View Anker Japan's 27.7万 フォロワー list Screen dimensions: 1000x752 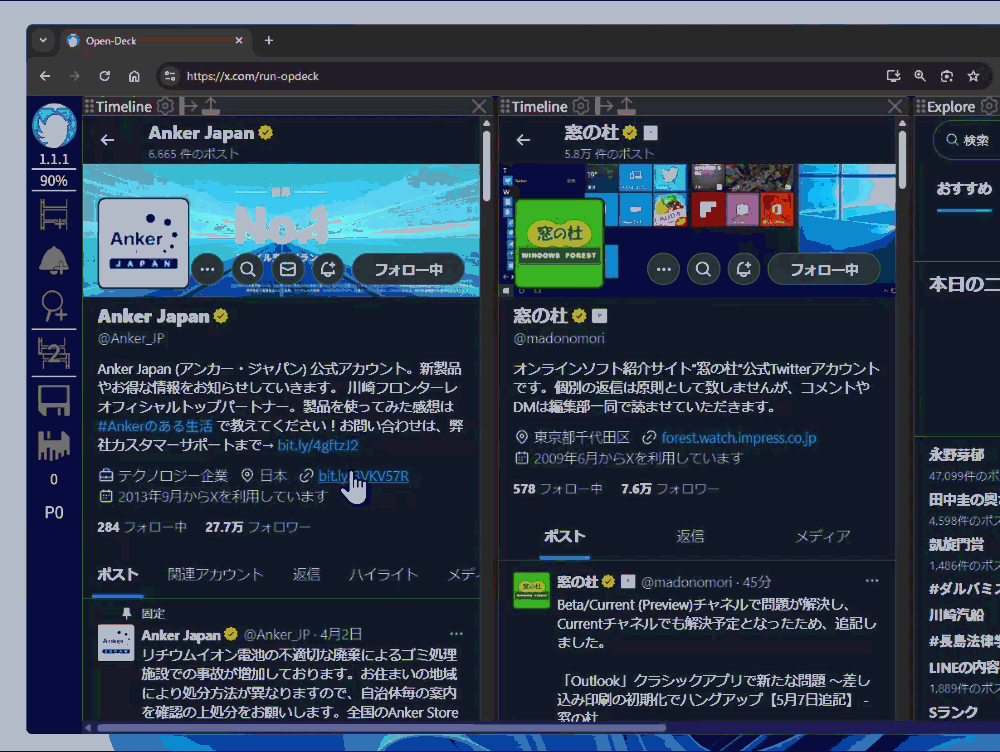258,527
